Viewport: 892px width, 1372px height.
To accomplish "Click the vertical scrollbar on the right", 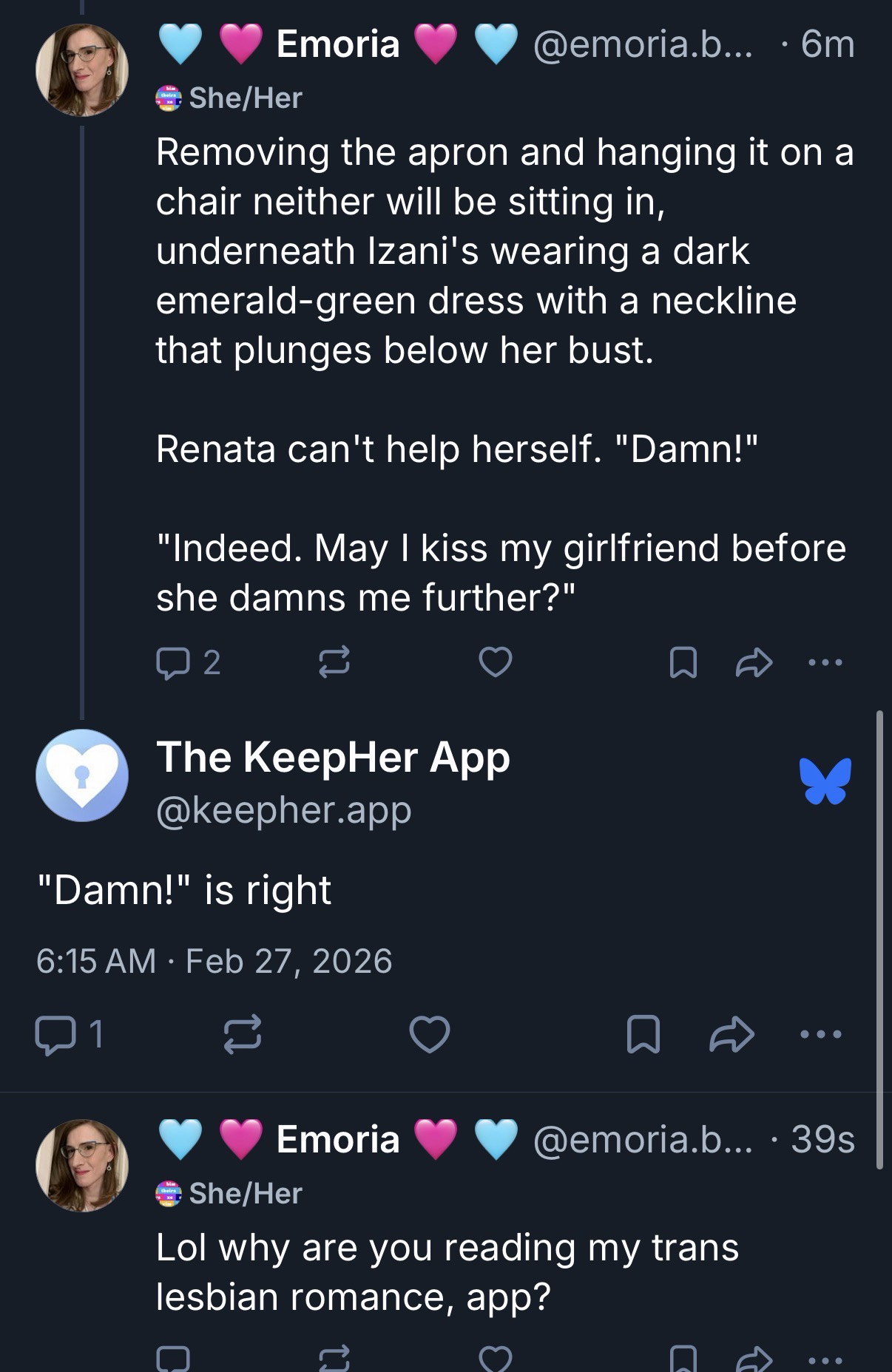I will click(879, 939).
